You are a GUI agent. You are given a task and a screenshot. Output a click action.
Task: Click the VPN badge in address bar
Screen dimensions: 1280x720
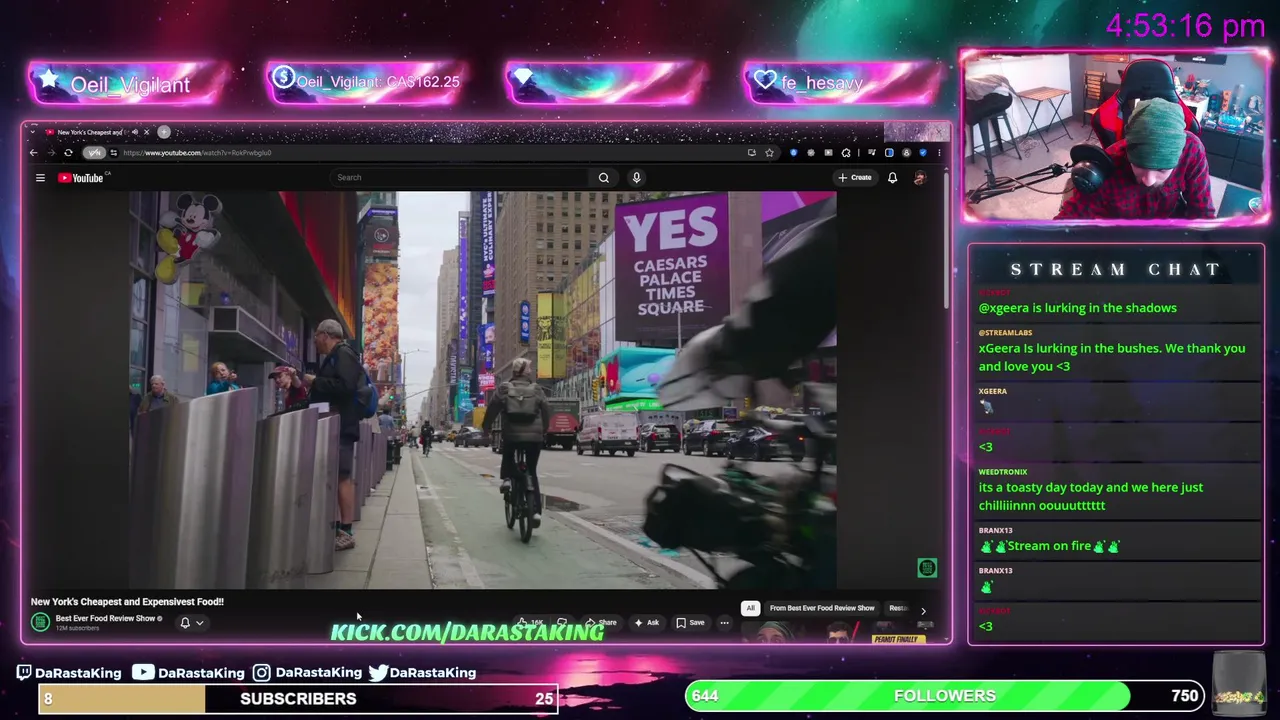click(94, 153)
